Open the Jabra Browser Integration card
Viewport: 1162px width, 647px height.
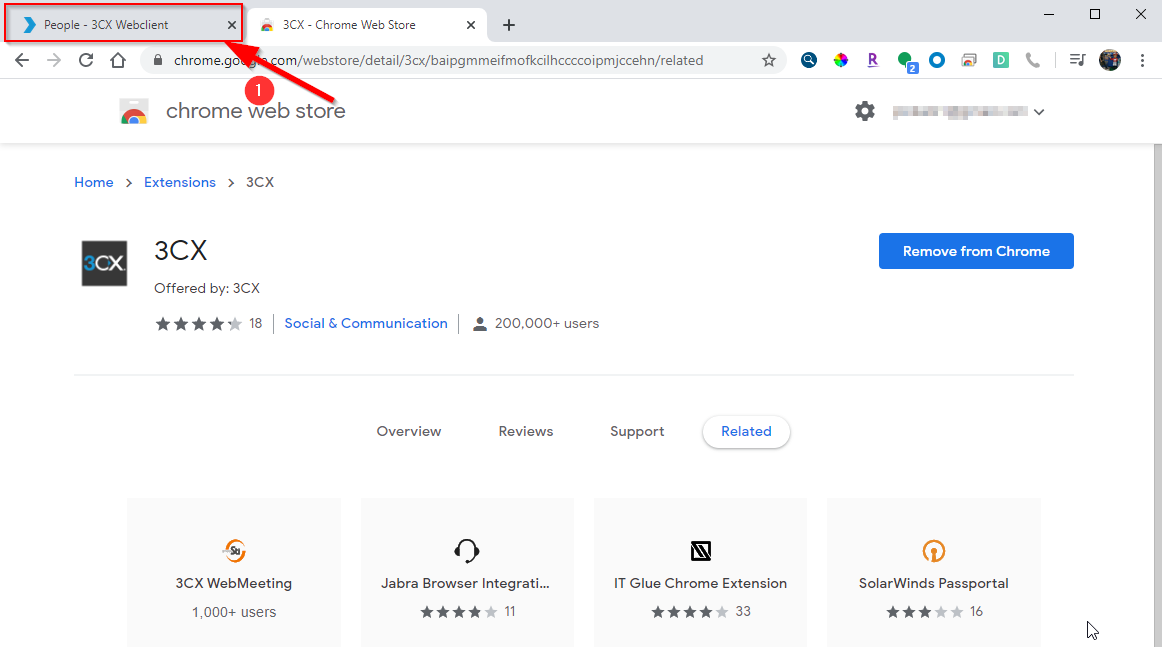coord(467,572)
